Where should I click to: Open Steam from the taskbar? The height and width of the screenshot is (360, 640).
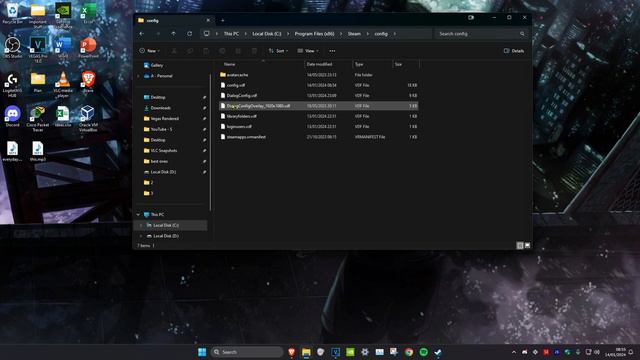tap(438, 352)
